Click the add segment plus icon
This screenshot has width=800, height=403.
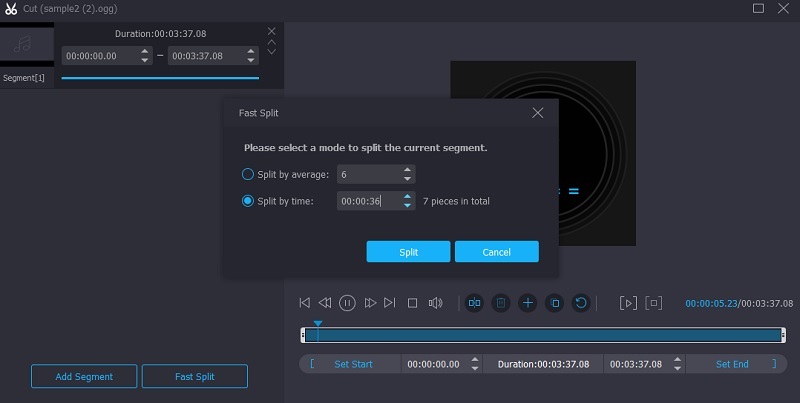[528, 302]
